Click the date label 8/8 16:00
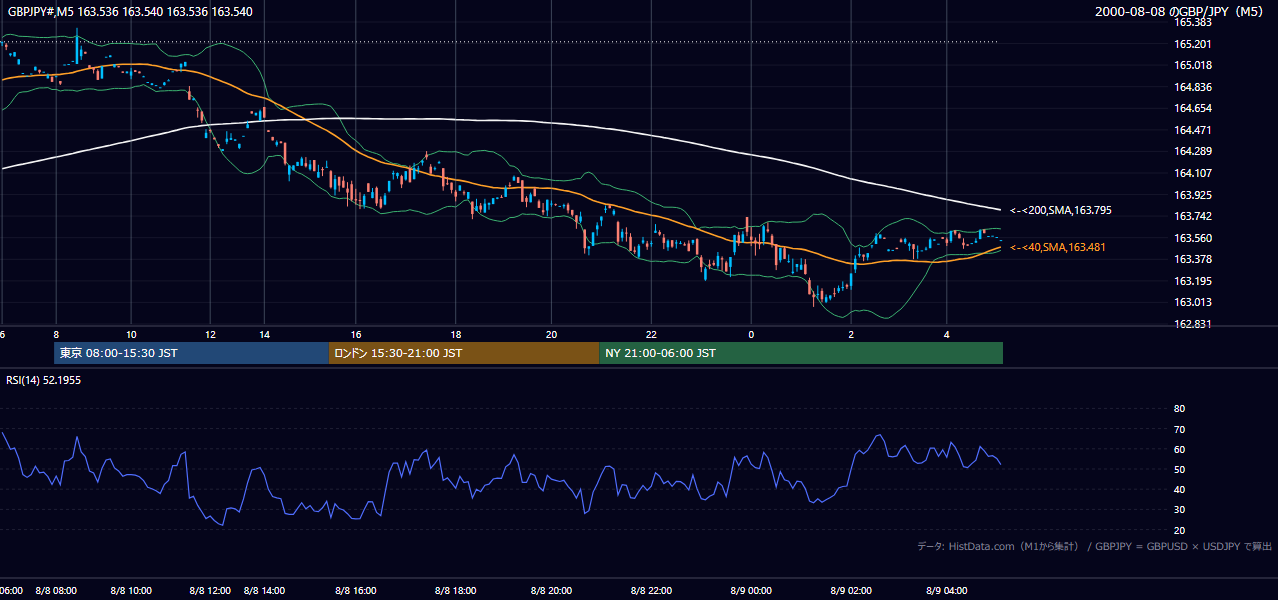1278x600 pixels. click(356, 591)
